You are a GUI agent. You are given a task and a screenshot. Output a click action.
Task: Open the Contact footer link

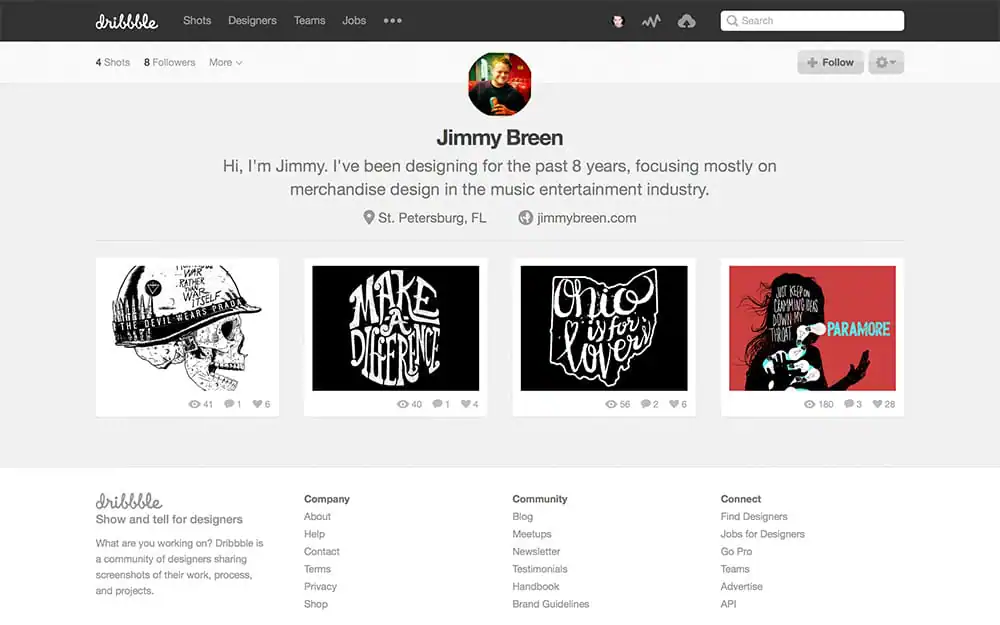coord(321,552)
